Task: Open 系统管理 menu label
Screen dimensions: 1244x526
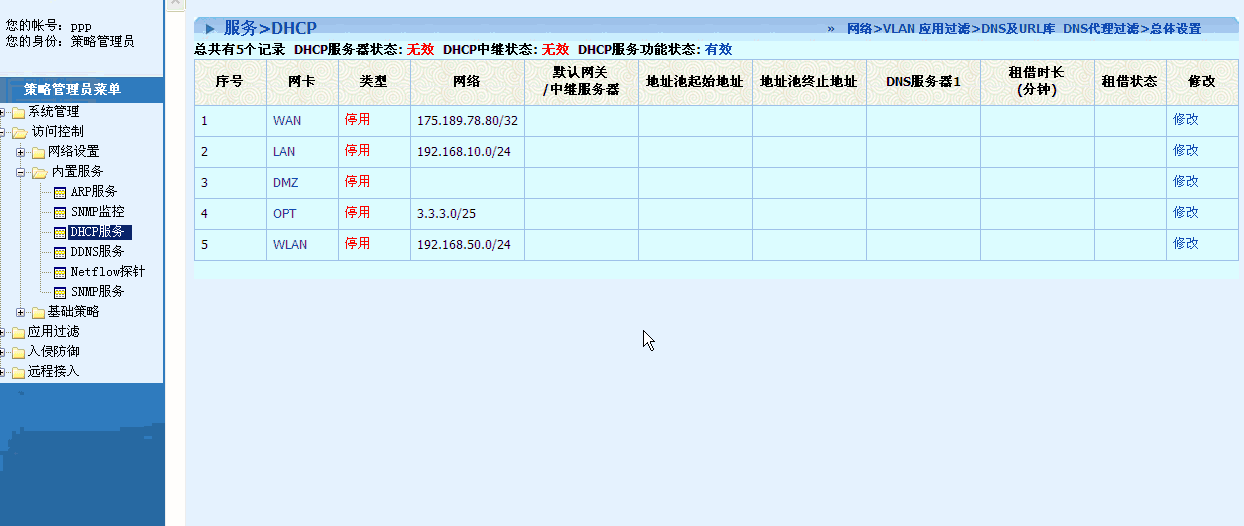Action: click(x=53, y=111)
